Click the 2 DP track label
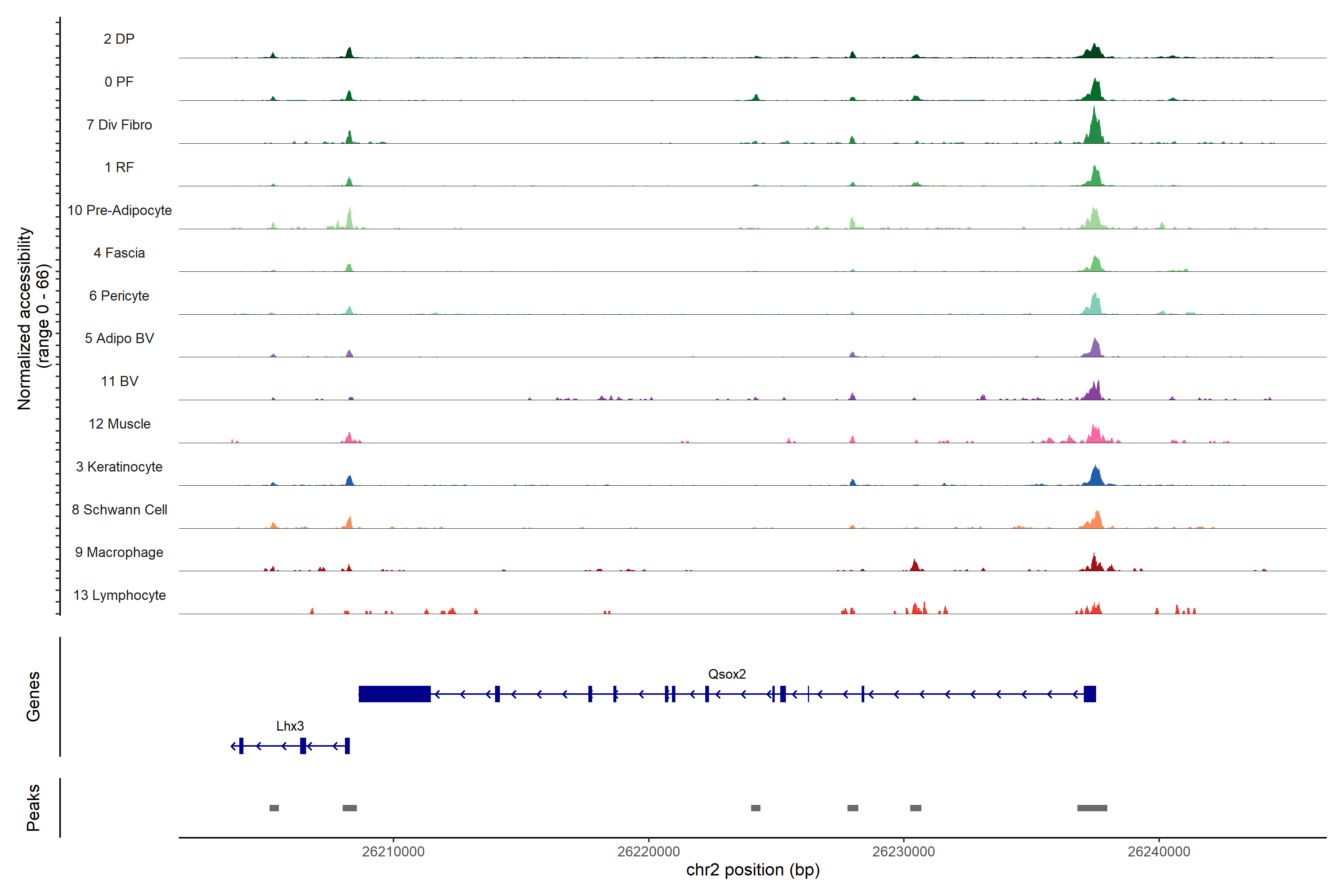This screenshot has height=896, width=1344. (x=119, y=39)
